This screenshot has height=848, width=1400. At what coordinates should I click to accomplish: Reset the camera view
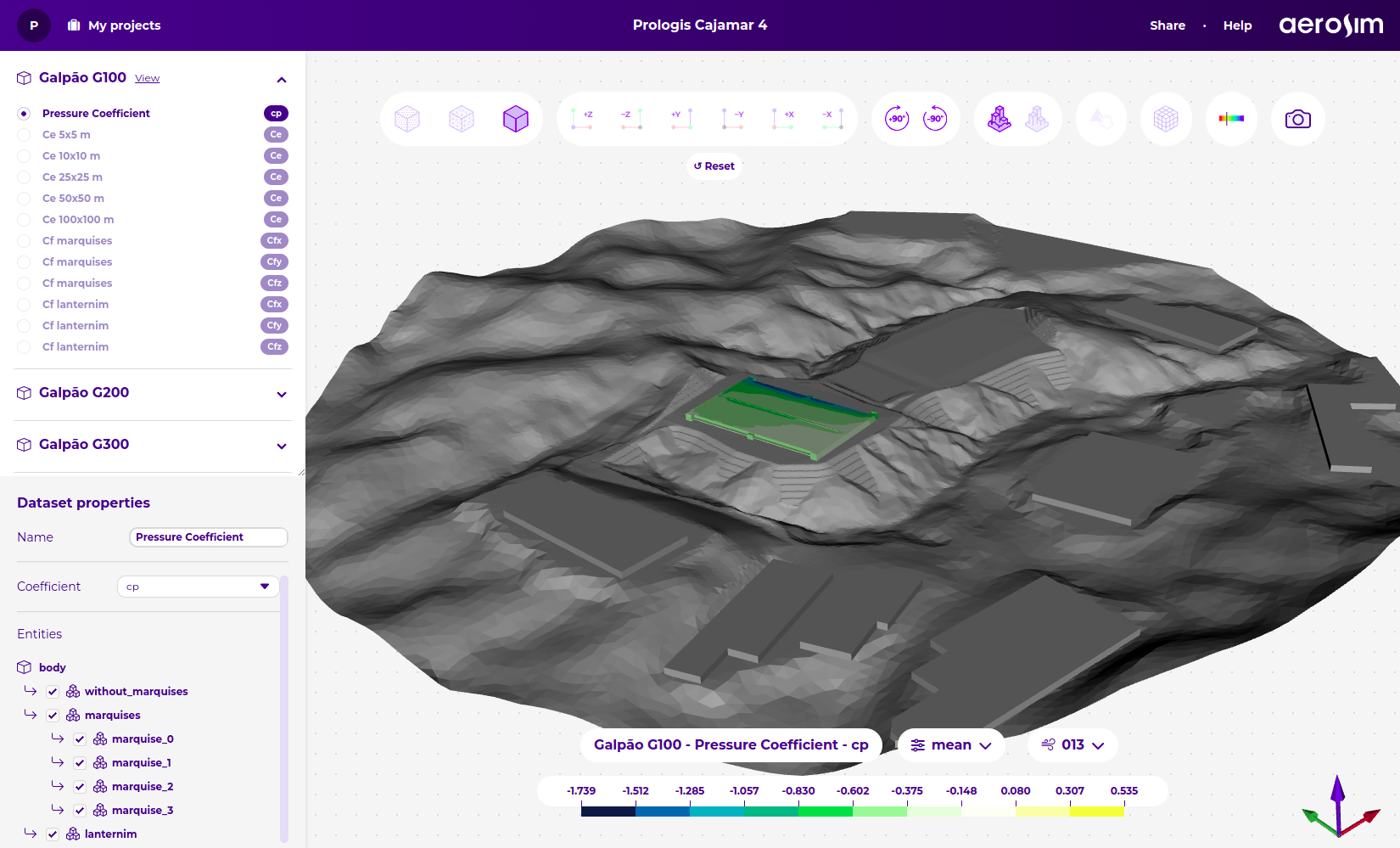(714, 166)
